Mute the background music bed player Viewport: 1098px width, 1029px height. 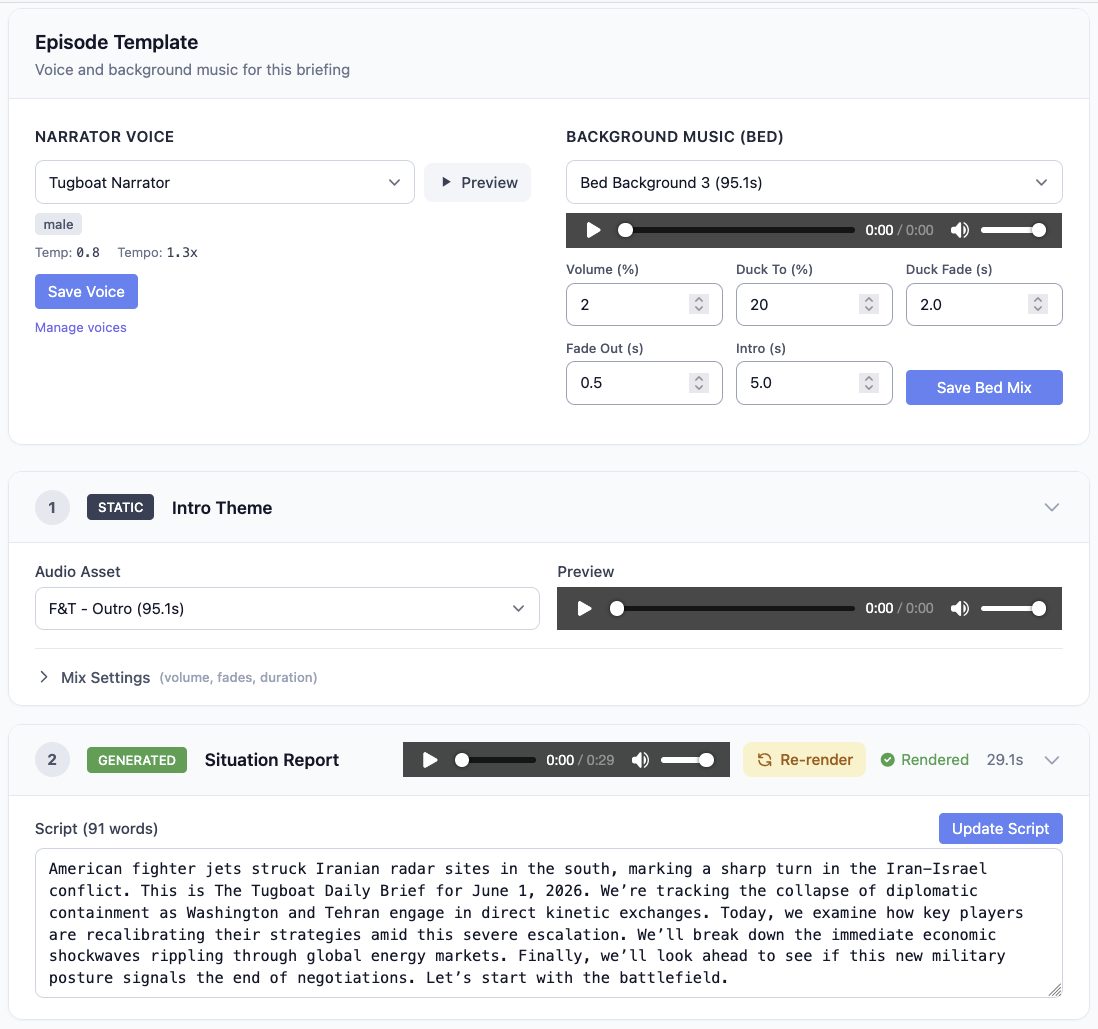point(960,230)
